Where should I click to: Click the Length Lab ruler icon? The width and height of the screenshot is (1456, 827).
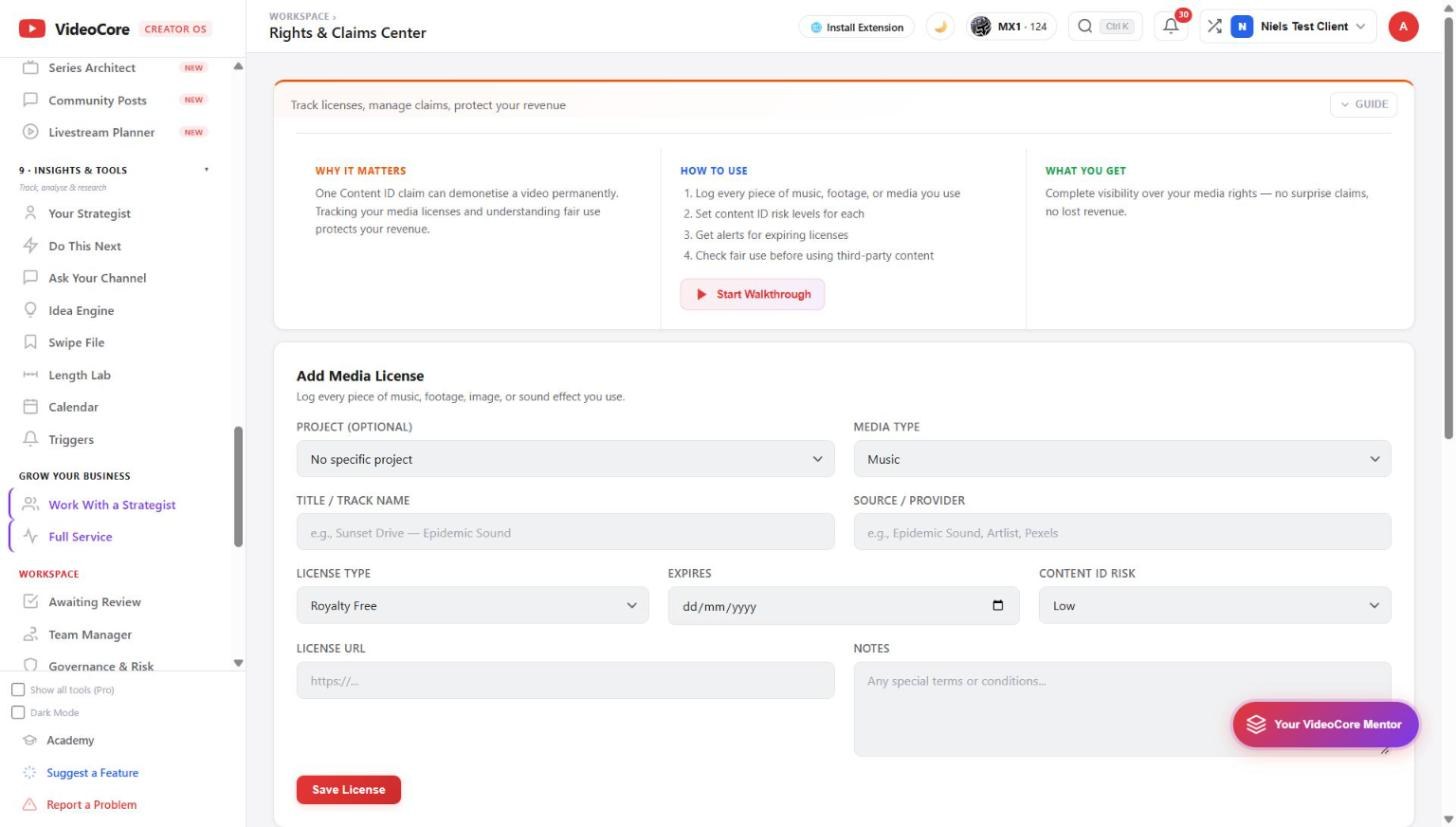point(30,375)
